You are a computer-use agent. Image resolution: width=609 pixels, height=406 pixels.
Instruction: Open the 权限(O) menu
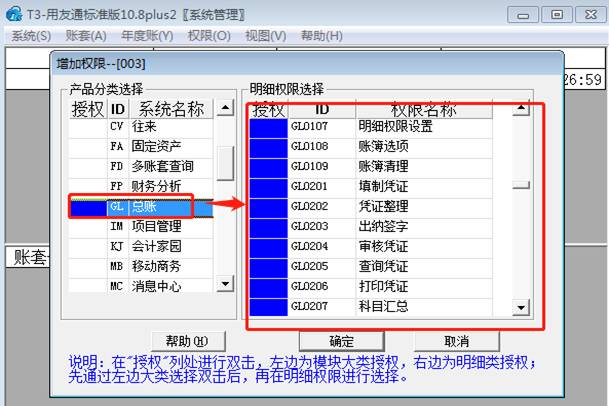point(208,35)
